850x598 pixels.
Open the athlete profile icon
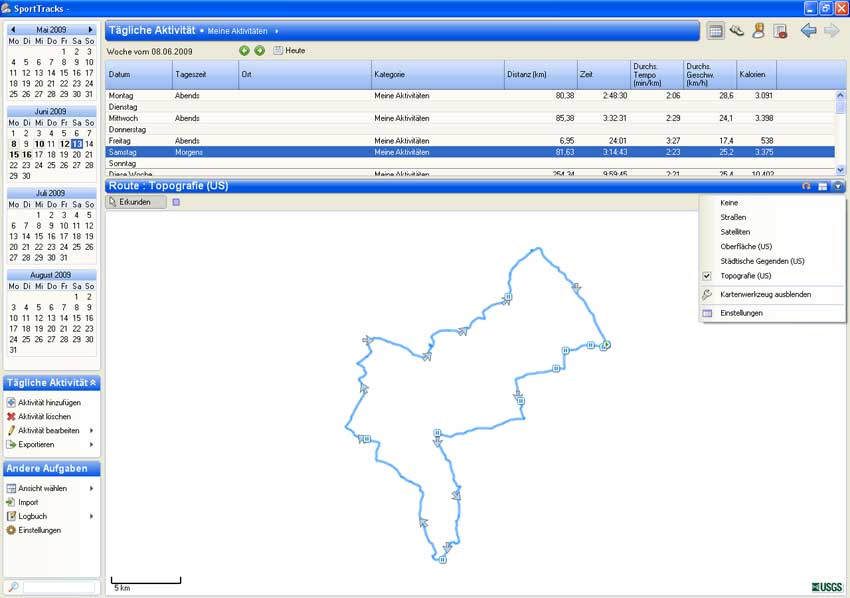tap(759, 31)
